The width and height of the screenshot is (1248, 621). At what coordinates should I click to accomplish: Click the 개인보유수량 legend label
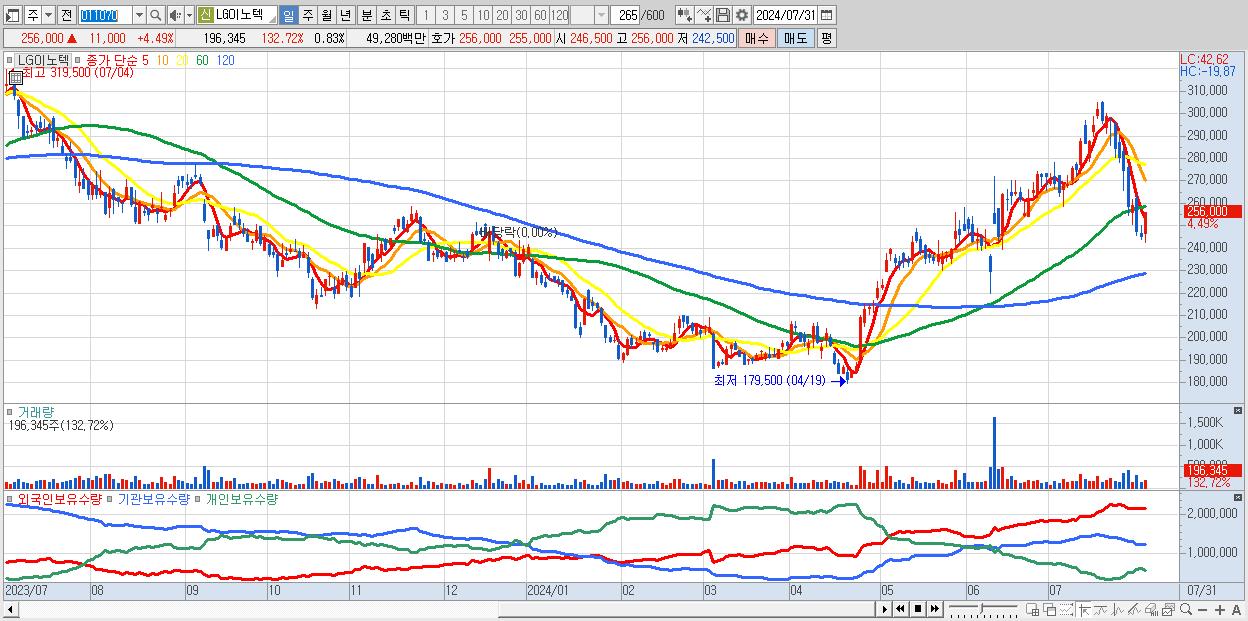pyautogui.click(x=241, y=498)
